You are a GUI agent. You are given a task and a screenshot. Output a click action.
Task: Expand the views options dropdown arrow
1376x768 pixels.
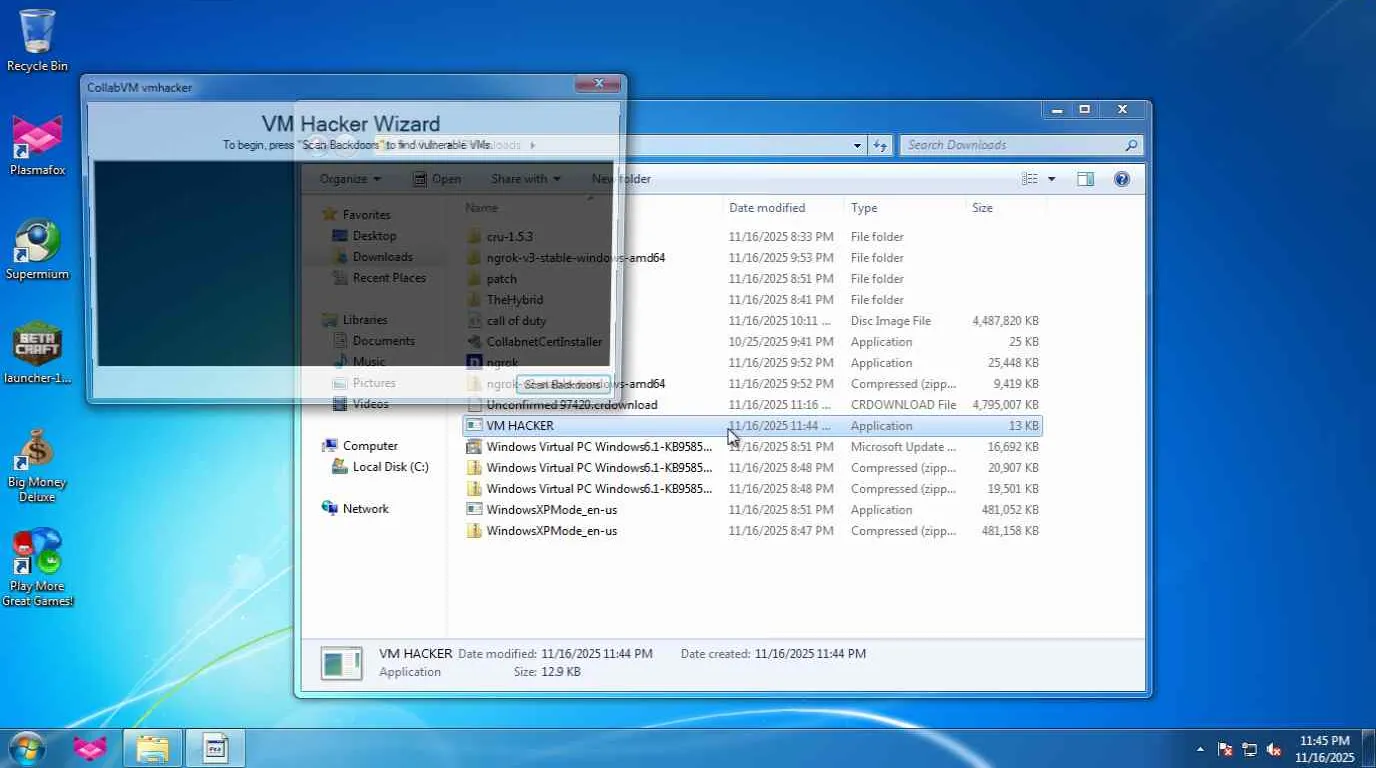[1051, 179]
